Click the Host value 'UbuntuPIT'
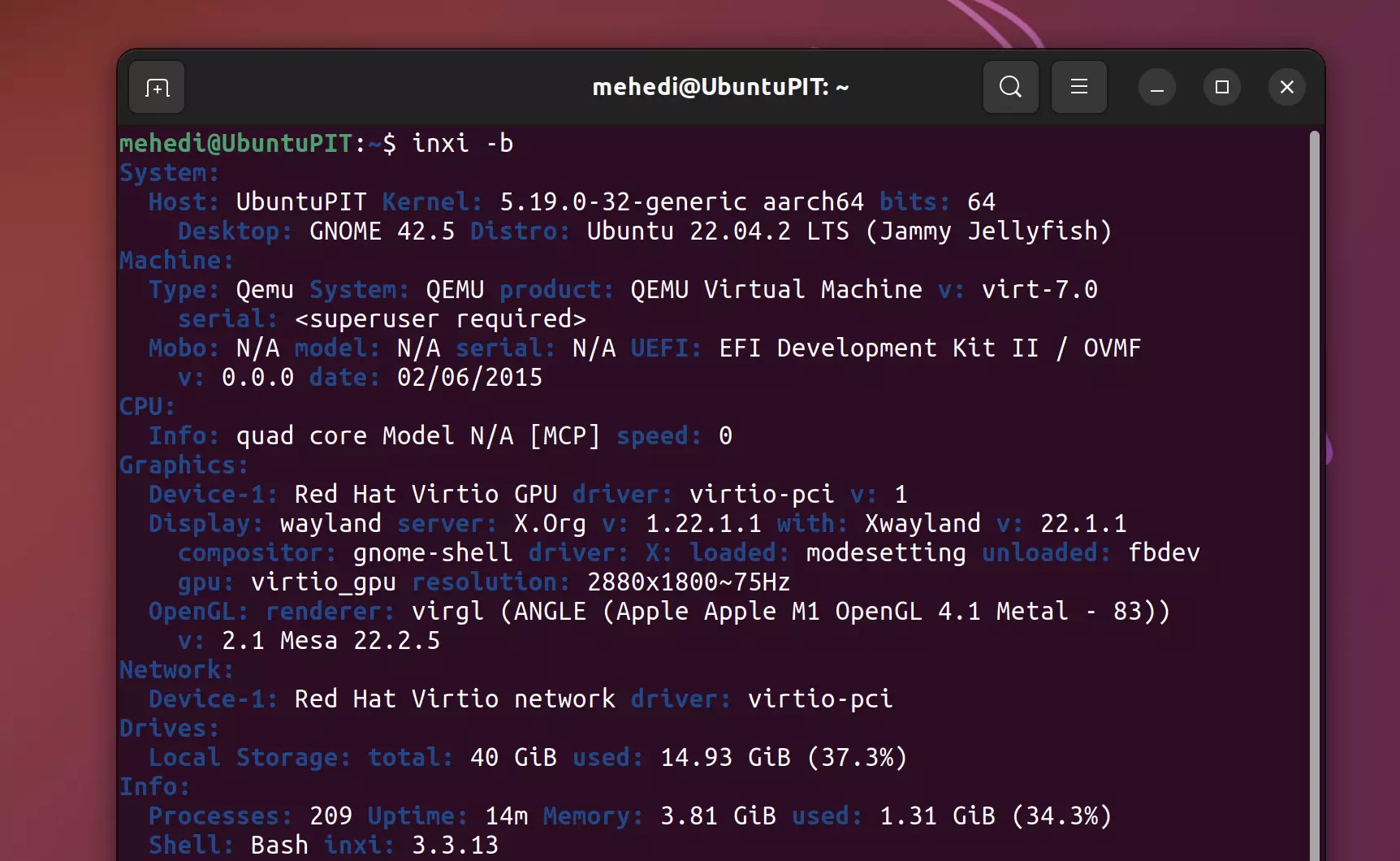Viewport: 1400px width, 861px height. pos(301,202)
